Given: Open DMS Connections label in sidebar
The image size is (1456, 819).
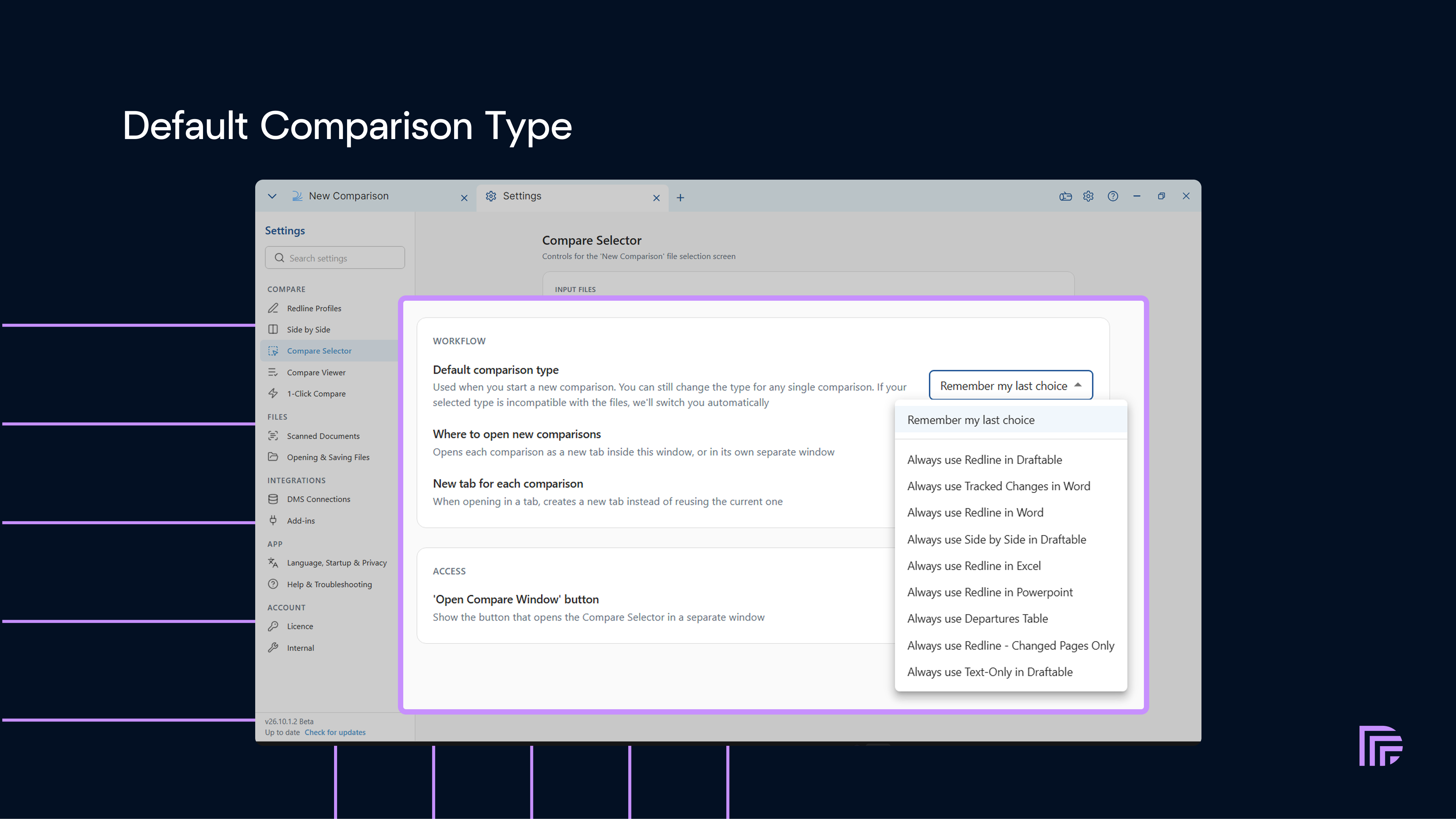Looking at the screenshot, I should (319, 499).
